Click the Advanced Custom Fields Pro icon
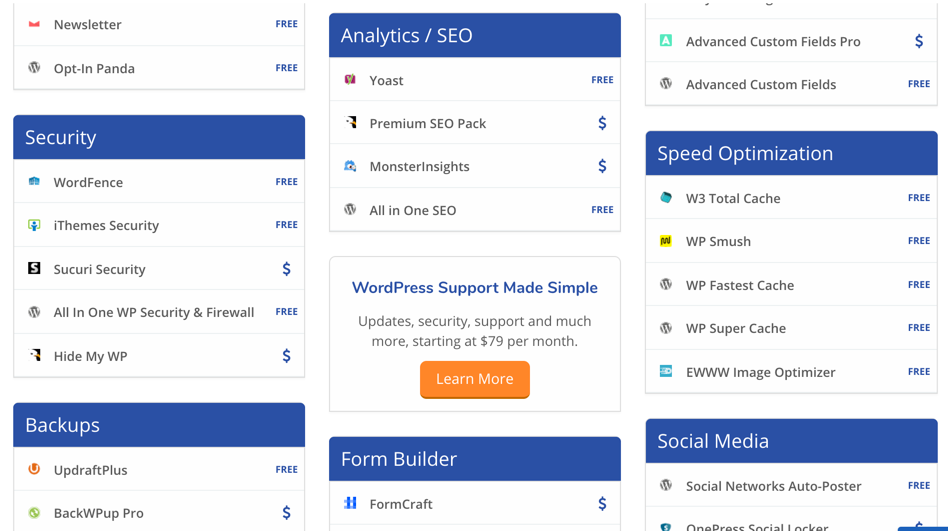The width and height of the screenshot is (948, 531). click(666, 41)
